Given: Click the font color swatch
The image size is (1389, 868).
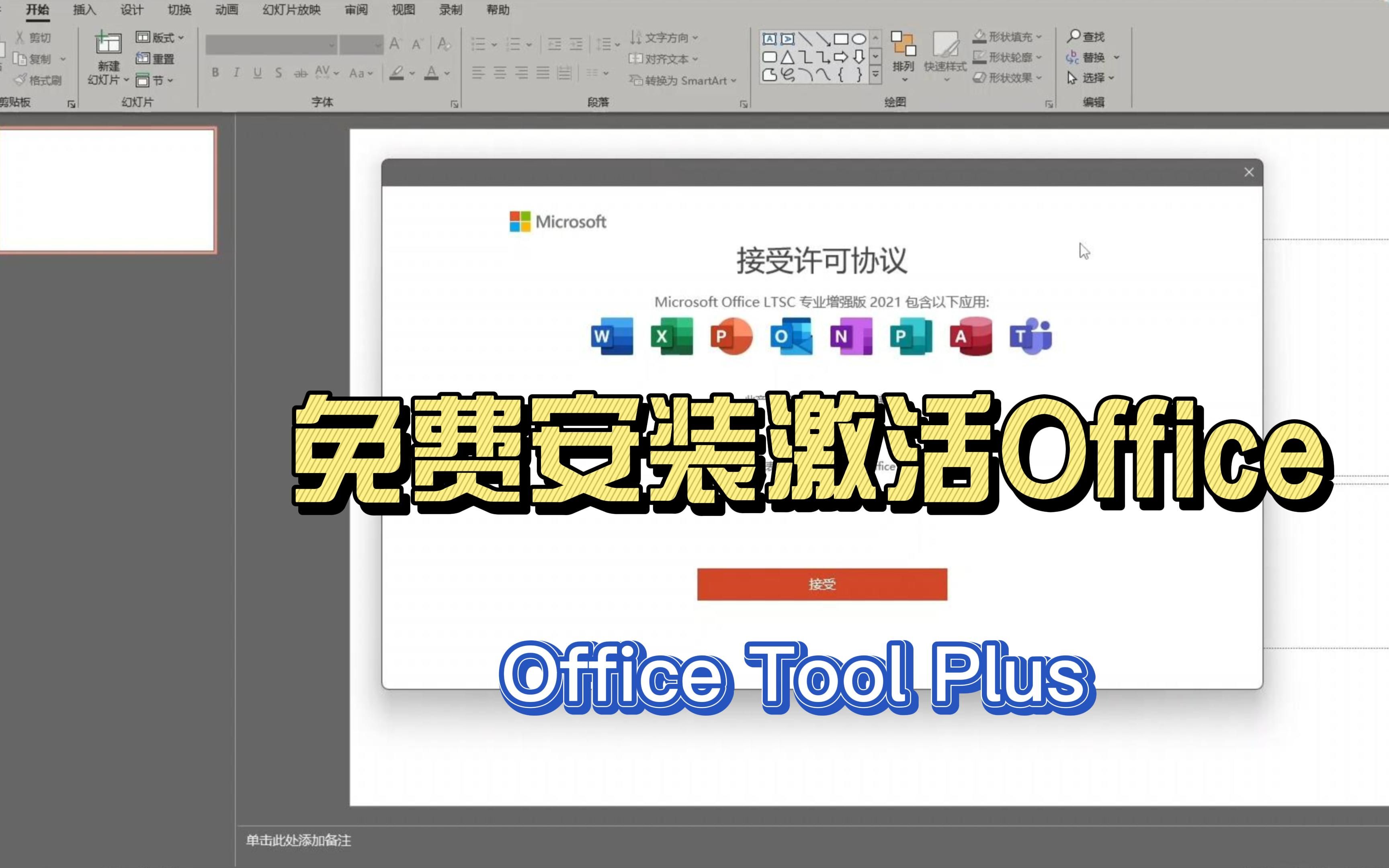Looking at the screenshot, I should (x=432, y=73).
